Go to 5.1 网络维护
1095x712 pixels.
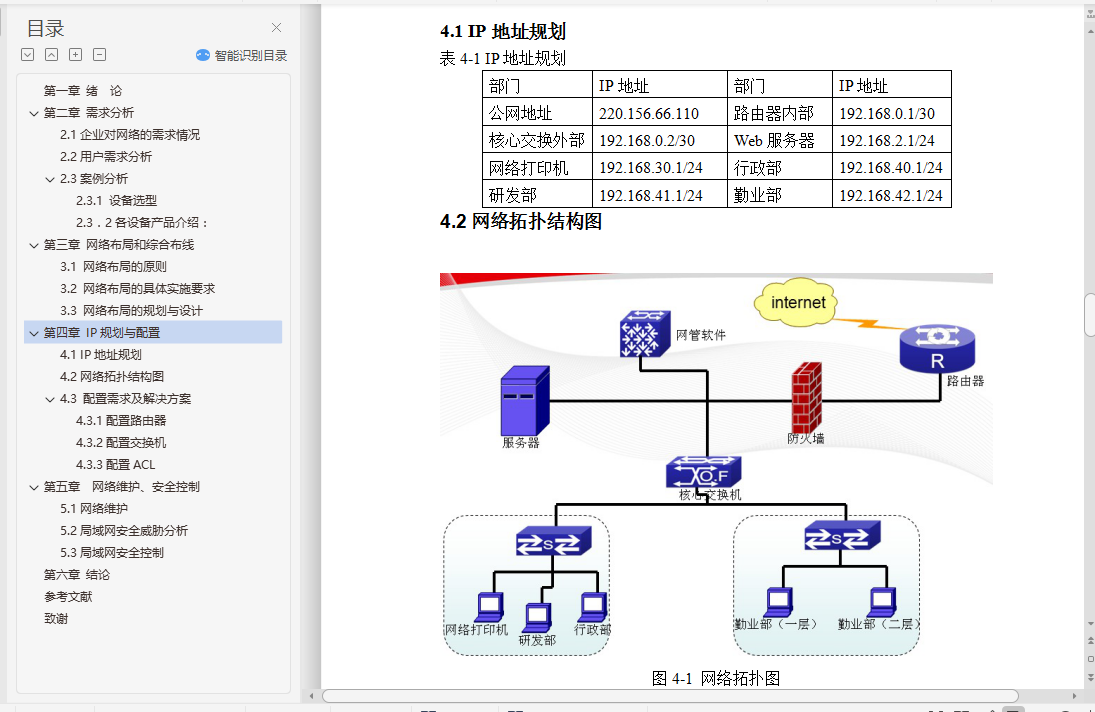coord(94,509)
